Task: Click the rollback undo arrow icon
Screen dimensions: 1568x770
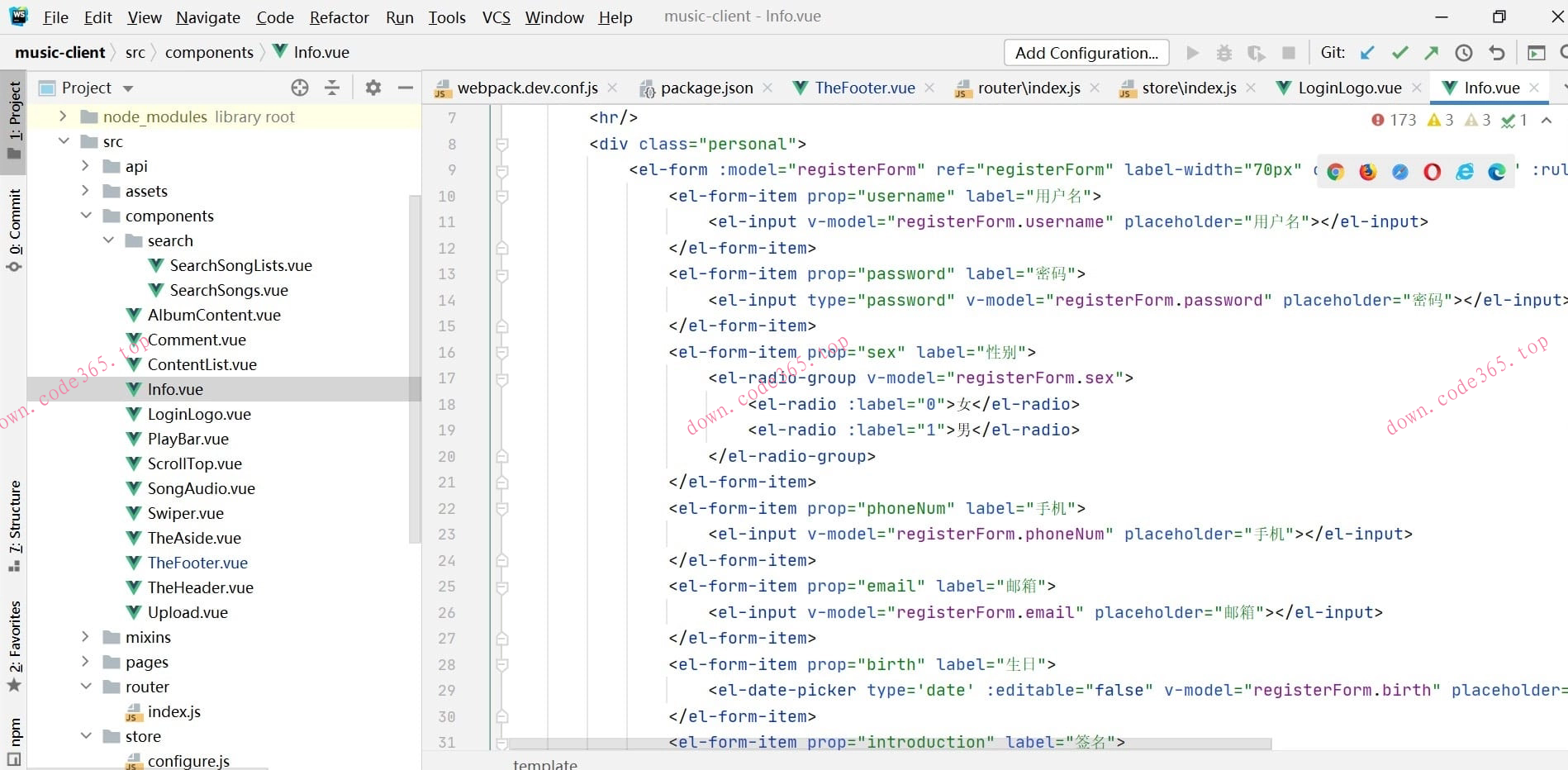Action: [1496, 53]
